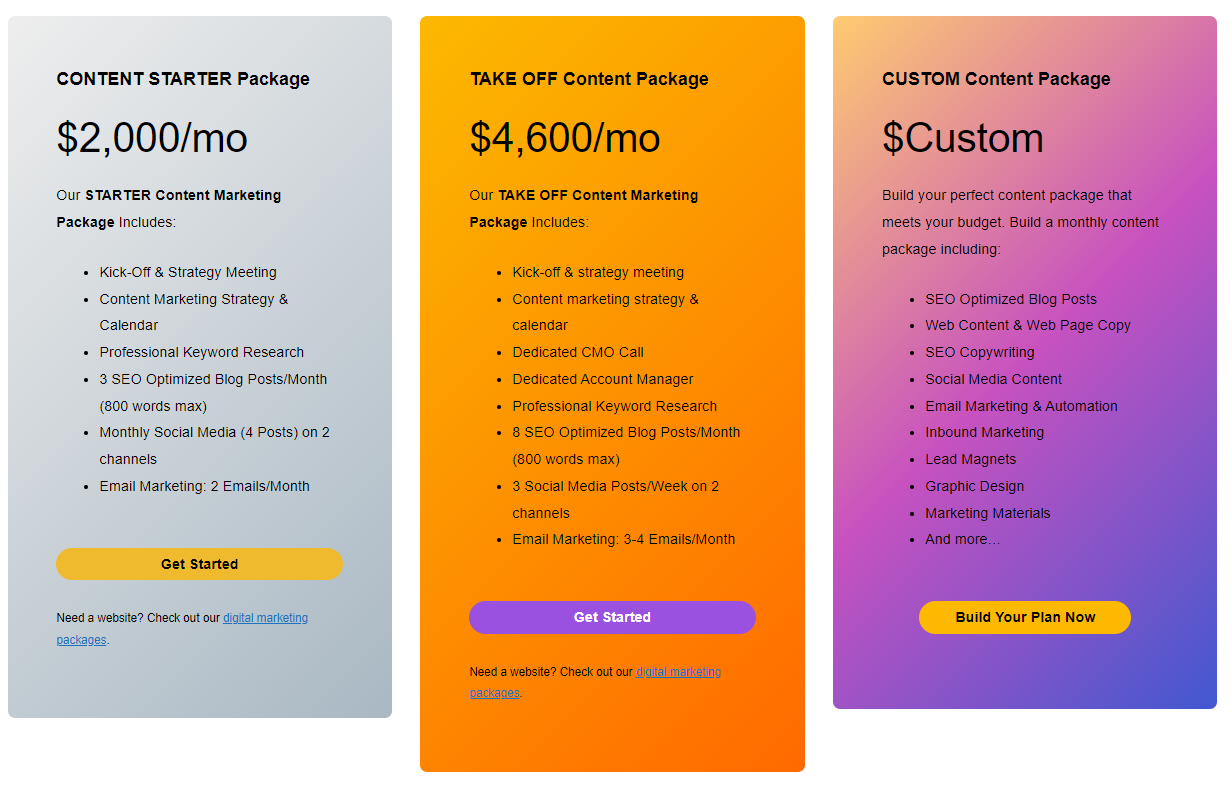The width and height of the screenshot is (1232, 792).
Task: Select Dedicated Account Manager in TAKE OFF list
Action: [x=602, y=379]
